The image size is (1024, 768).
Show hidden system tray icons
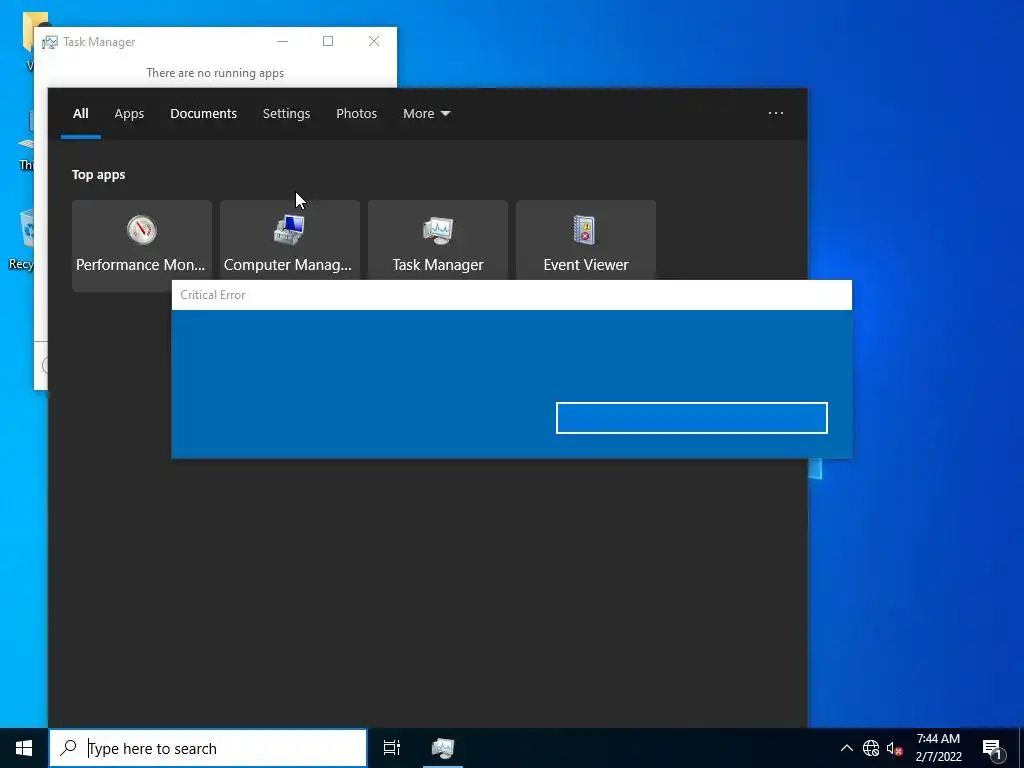point(846,748)
